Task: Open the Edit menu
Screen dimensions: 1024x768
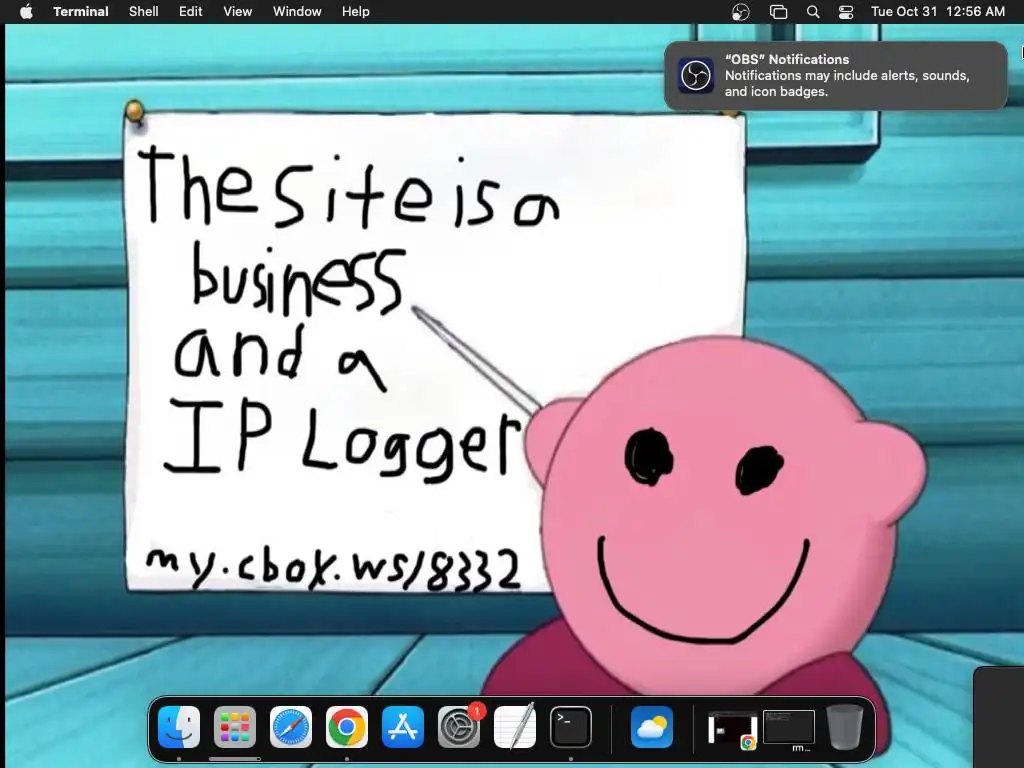Action: click(191, 12)
